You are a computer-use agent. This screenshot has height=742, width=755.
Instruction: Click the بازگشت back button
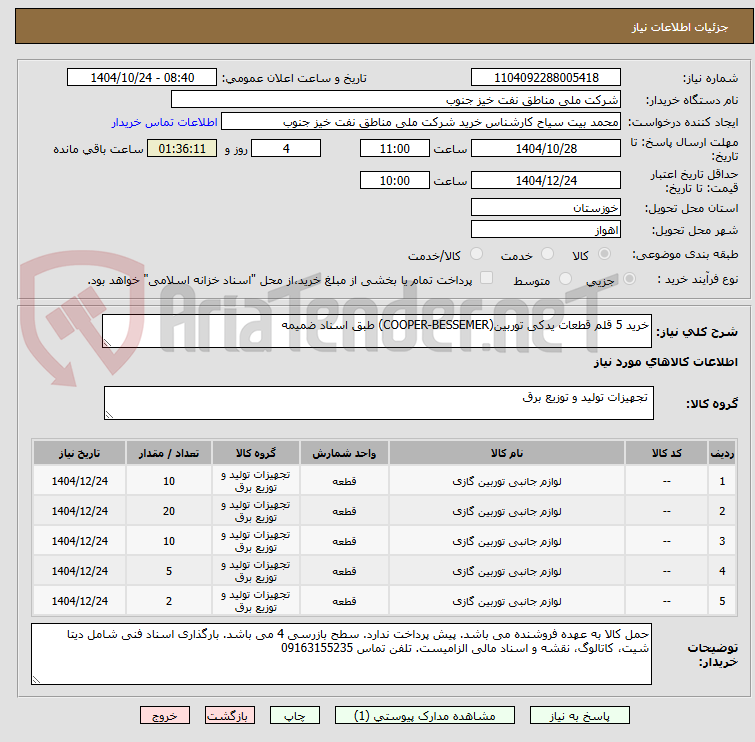point(230,716)
